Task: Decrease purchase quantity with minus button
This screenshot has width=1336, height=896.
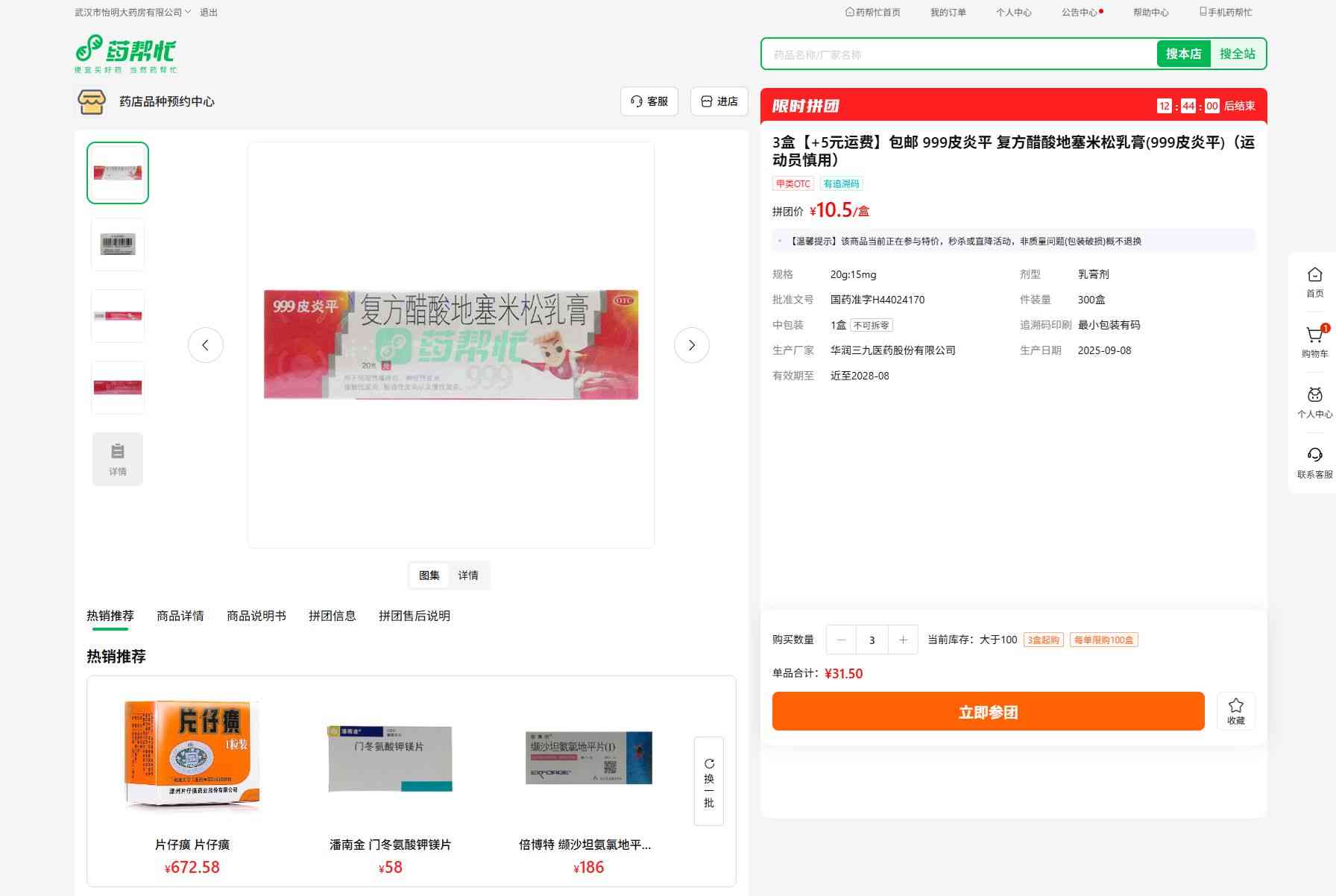Action: [x=842, y=640]
